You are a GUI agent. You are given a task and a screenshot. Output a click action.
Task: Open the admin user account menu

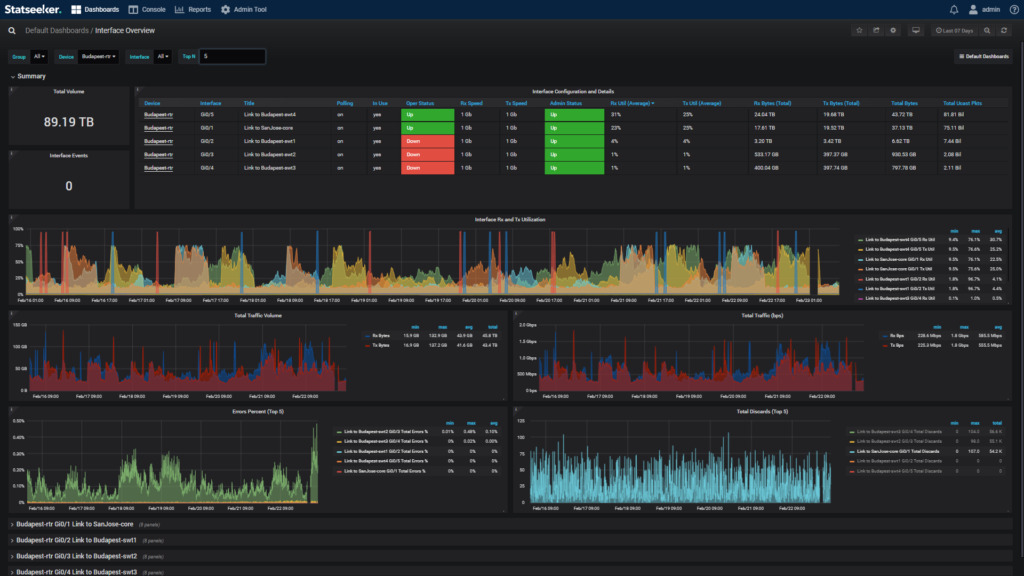pyautogui.click(x=984, y=9)
